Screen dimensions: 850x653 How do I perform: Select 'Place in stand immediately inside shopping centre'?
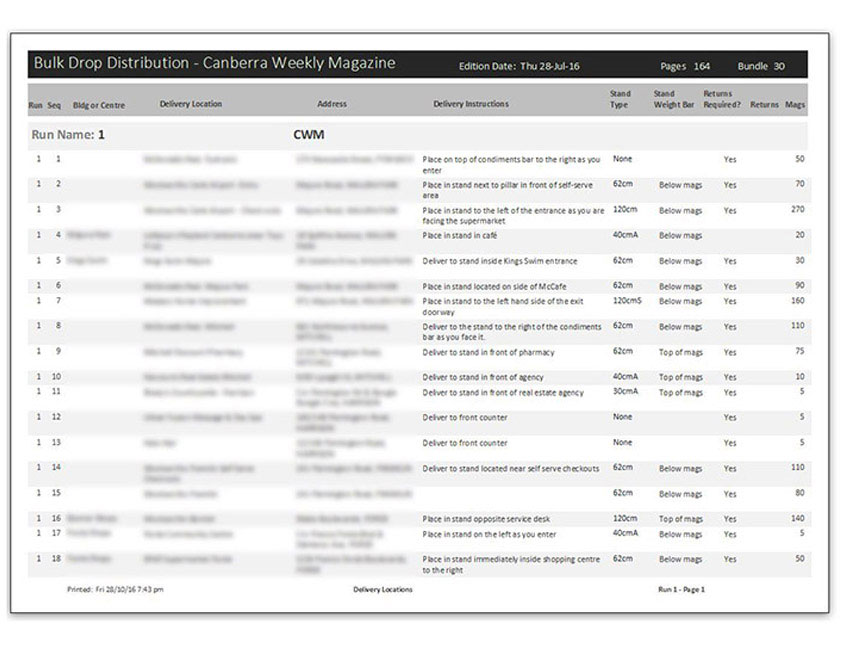(x=511, y=564)
